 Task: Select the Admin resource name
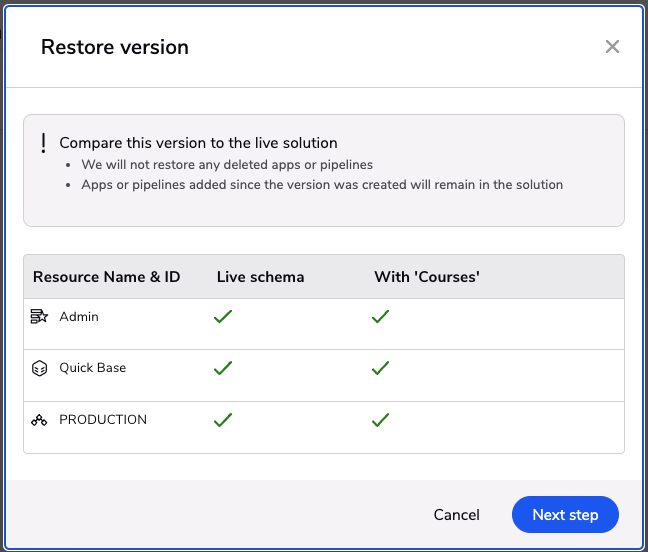click(x=79, y=317)
